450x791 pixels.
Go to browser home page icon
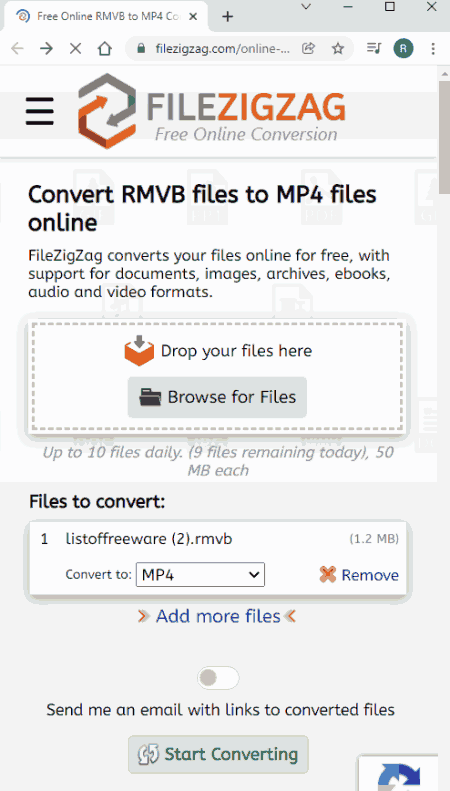click(x=104, y=48)
